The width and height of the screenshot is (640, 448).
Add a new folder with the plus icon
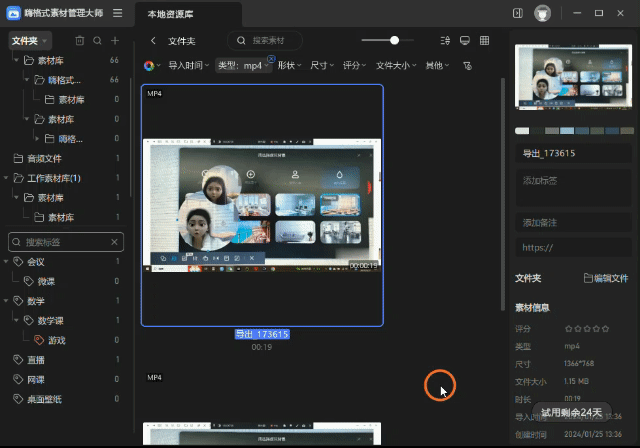115,40
